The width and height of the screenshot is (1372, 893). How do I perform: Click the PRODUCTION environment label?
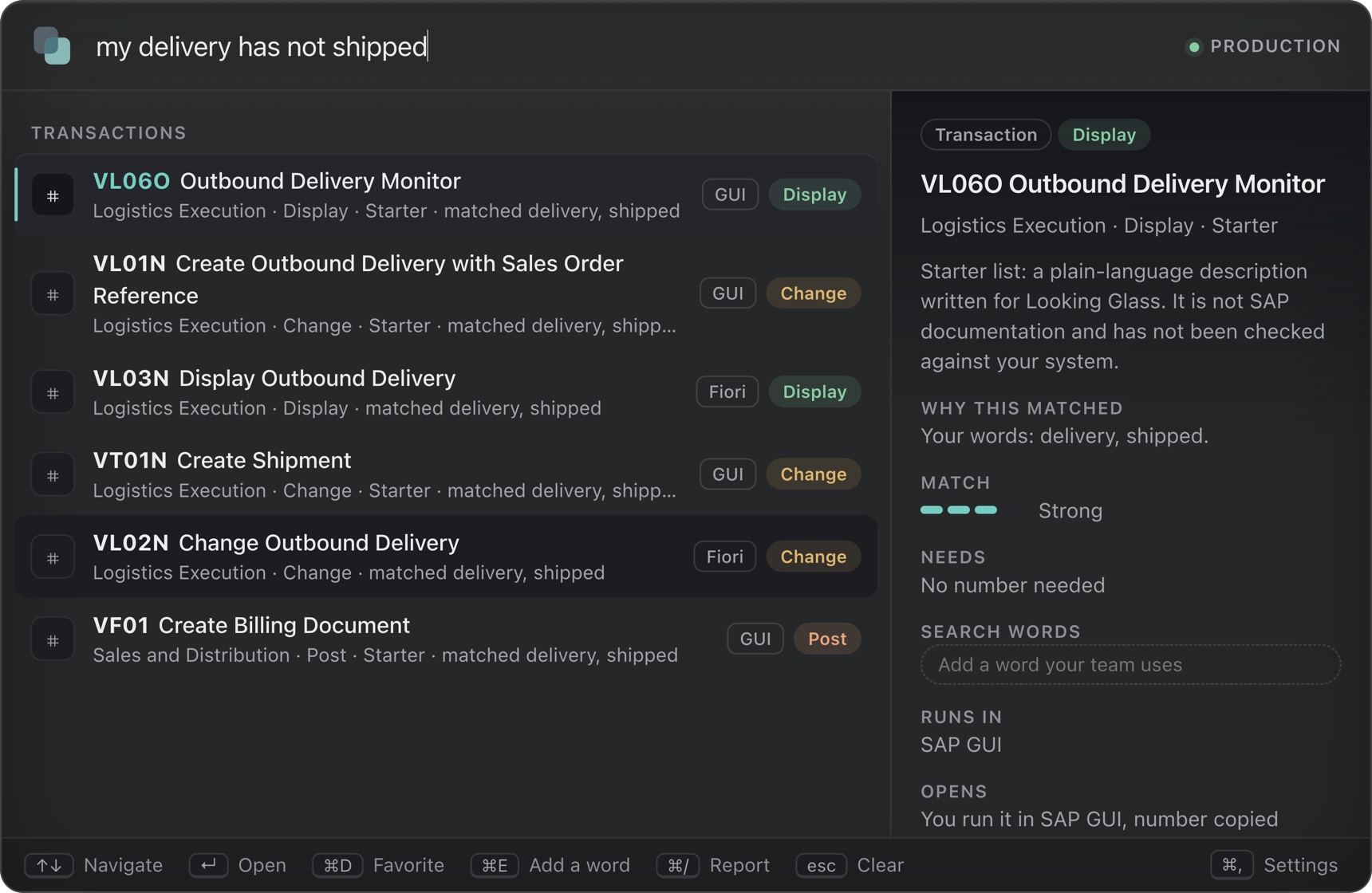[x=1275, y=46]
